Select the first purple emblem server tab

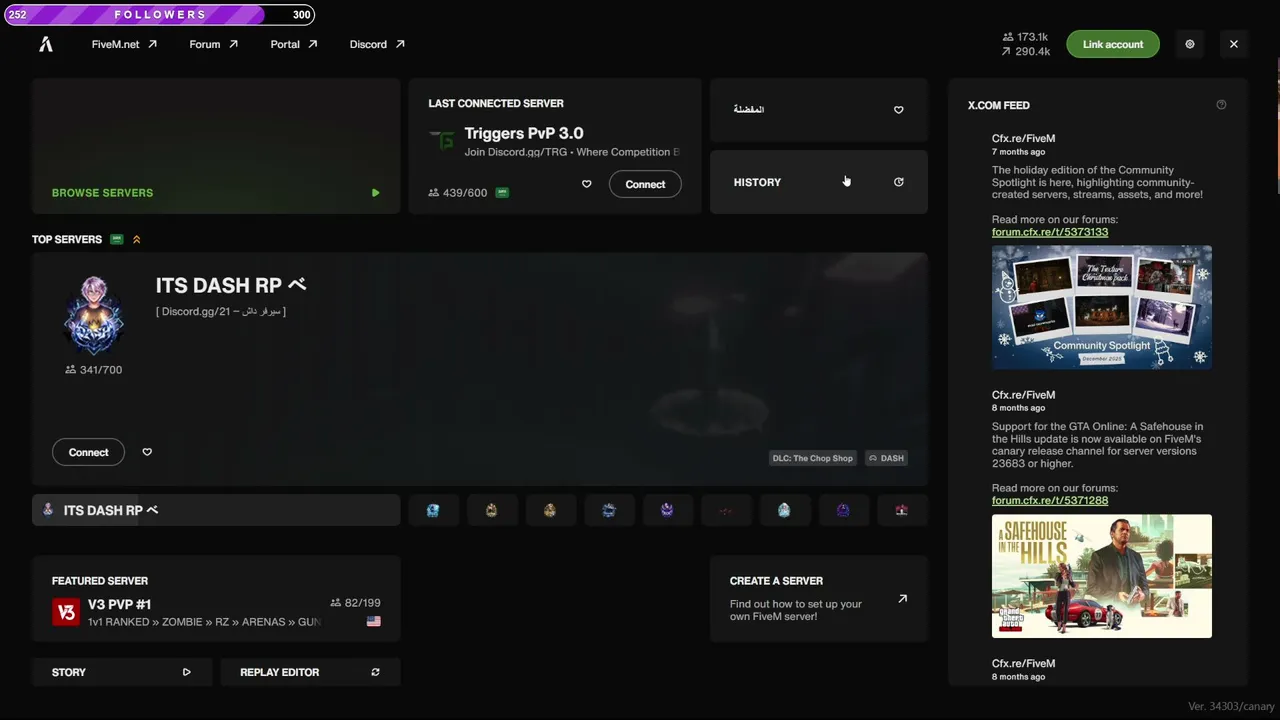tap(667, 510)
